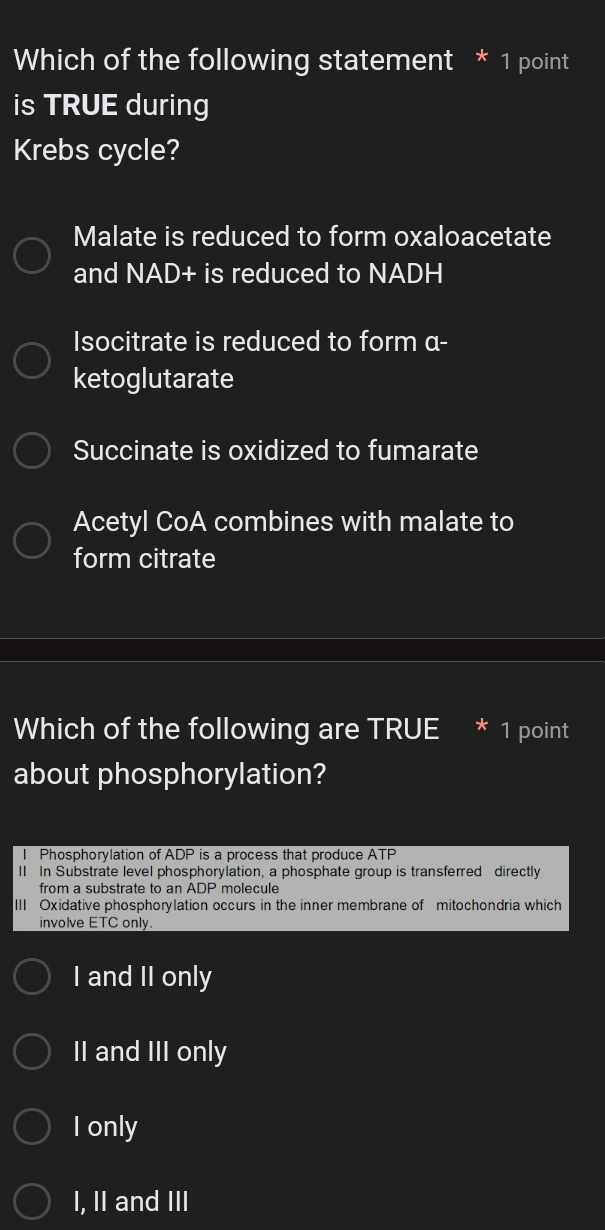This screenshot has height=1230, width=605.
Task: Click the required asterisk on second question
Action: 480,729
